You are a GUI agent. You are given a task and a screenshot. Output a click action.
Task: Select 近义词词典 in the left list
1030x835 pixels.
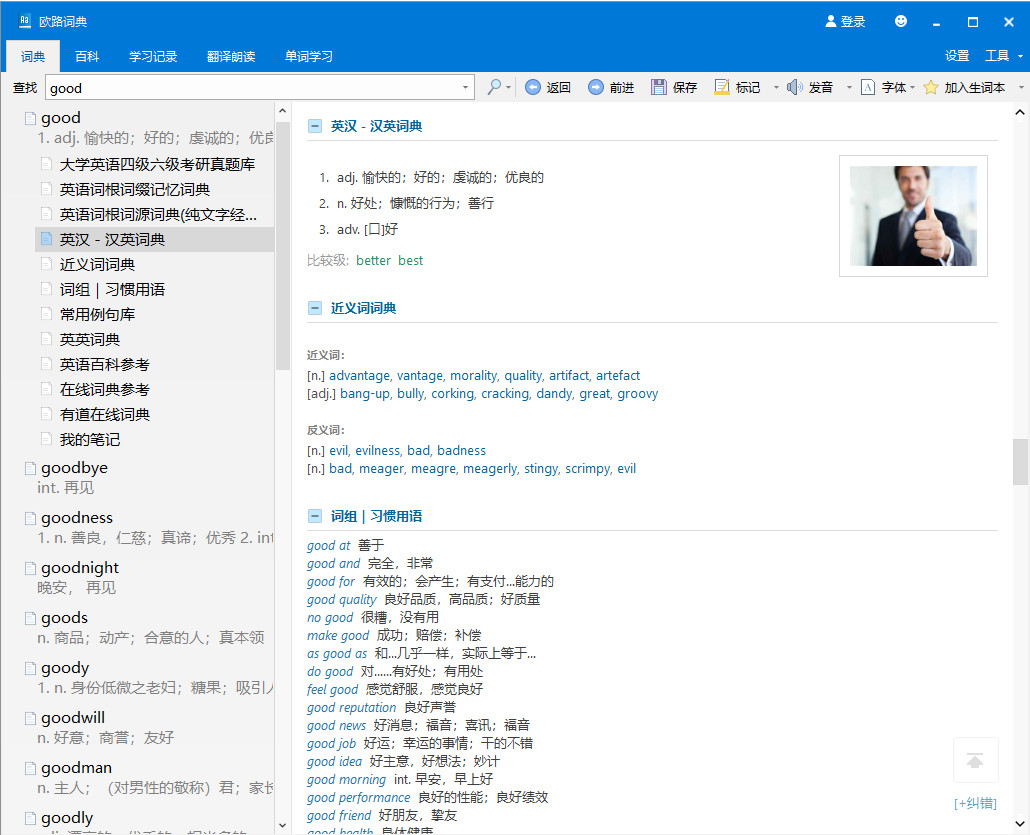[x=97, y=264]
